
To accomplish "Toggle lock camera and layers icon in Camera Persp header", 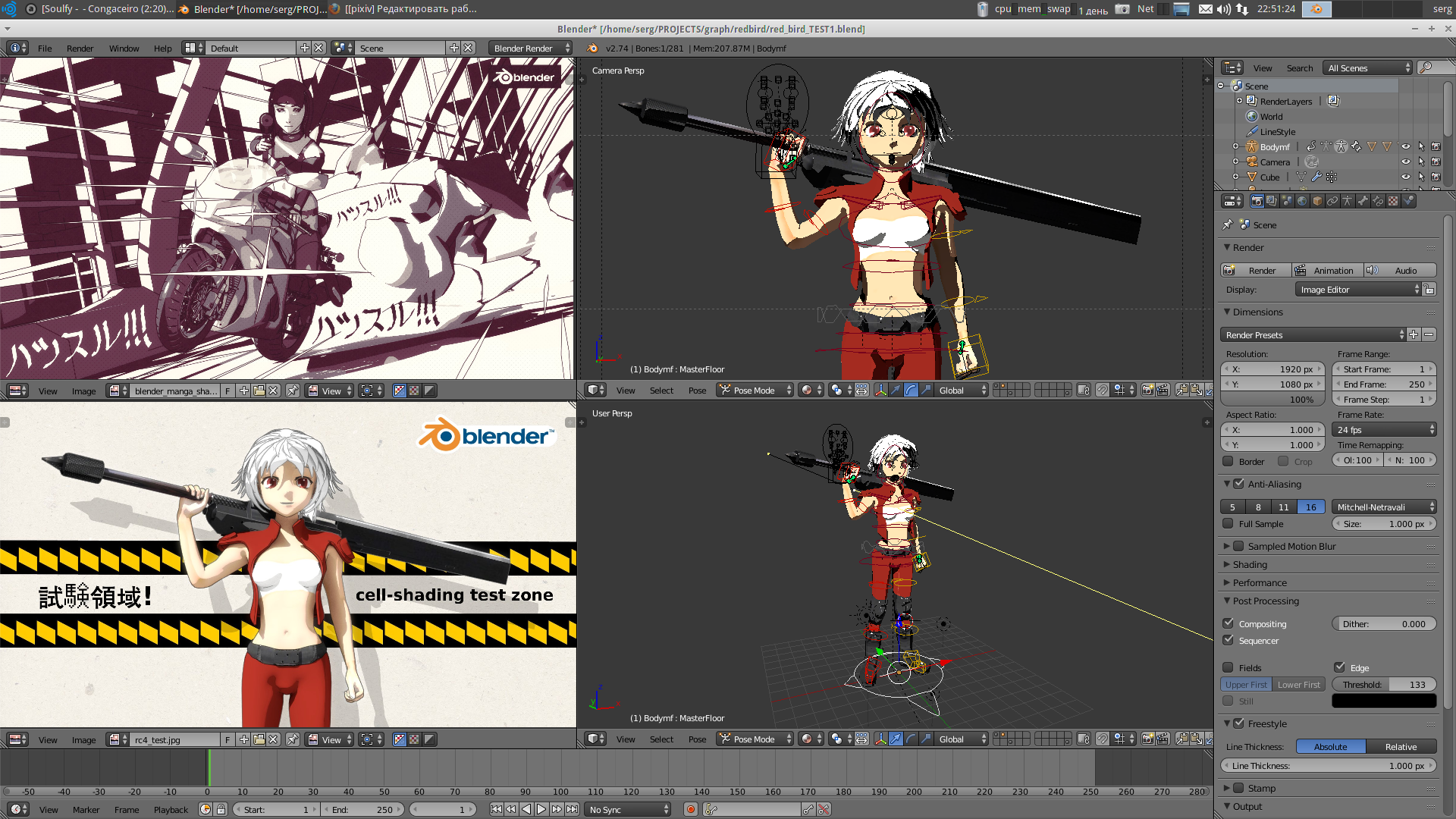I will [x=1084, y=390].
